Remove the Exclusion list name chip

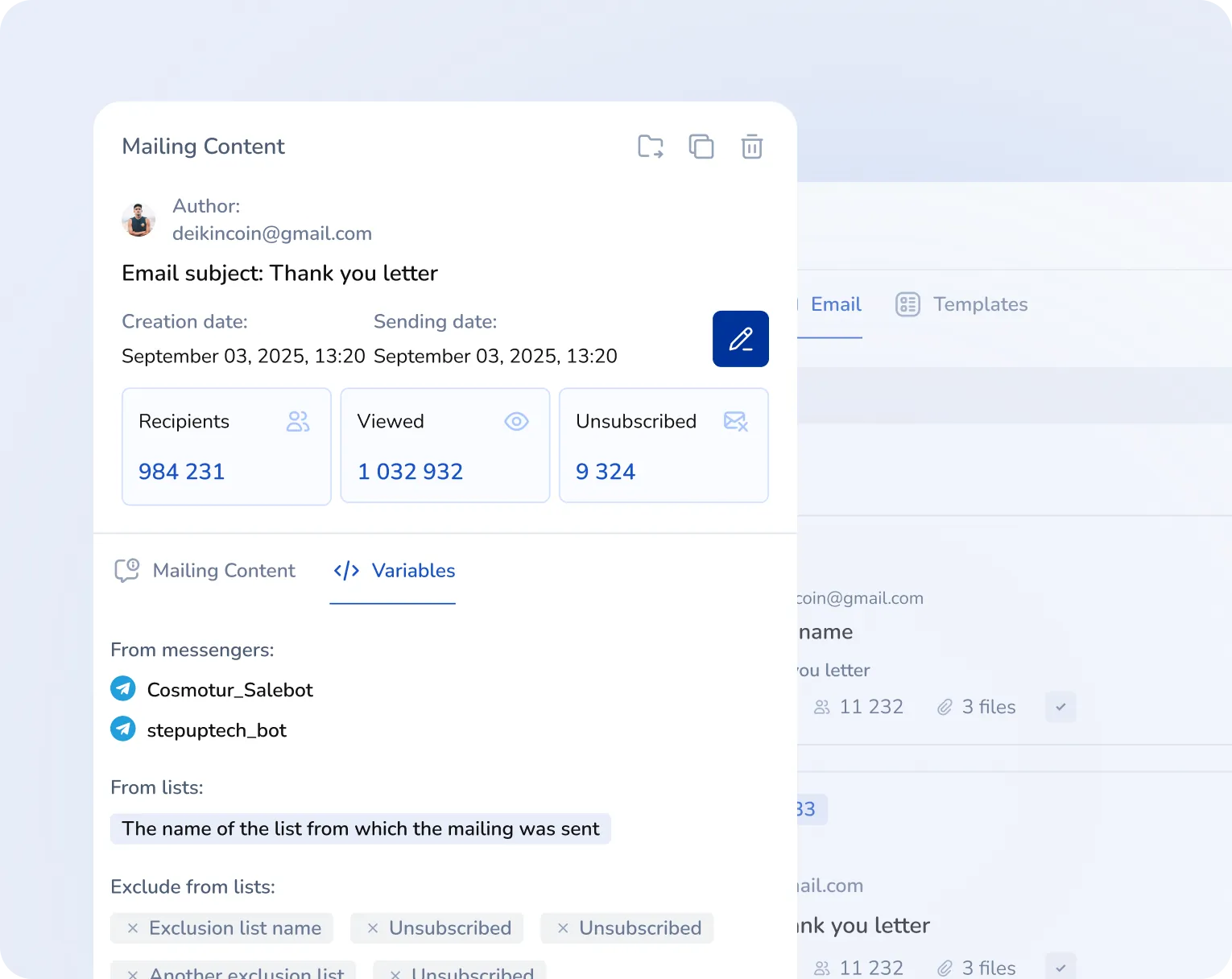coord(134,928)
